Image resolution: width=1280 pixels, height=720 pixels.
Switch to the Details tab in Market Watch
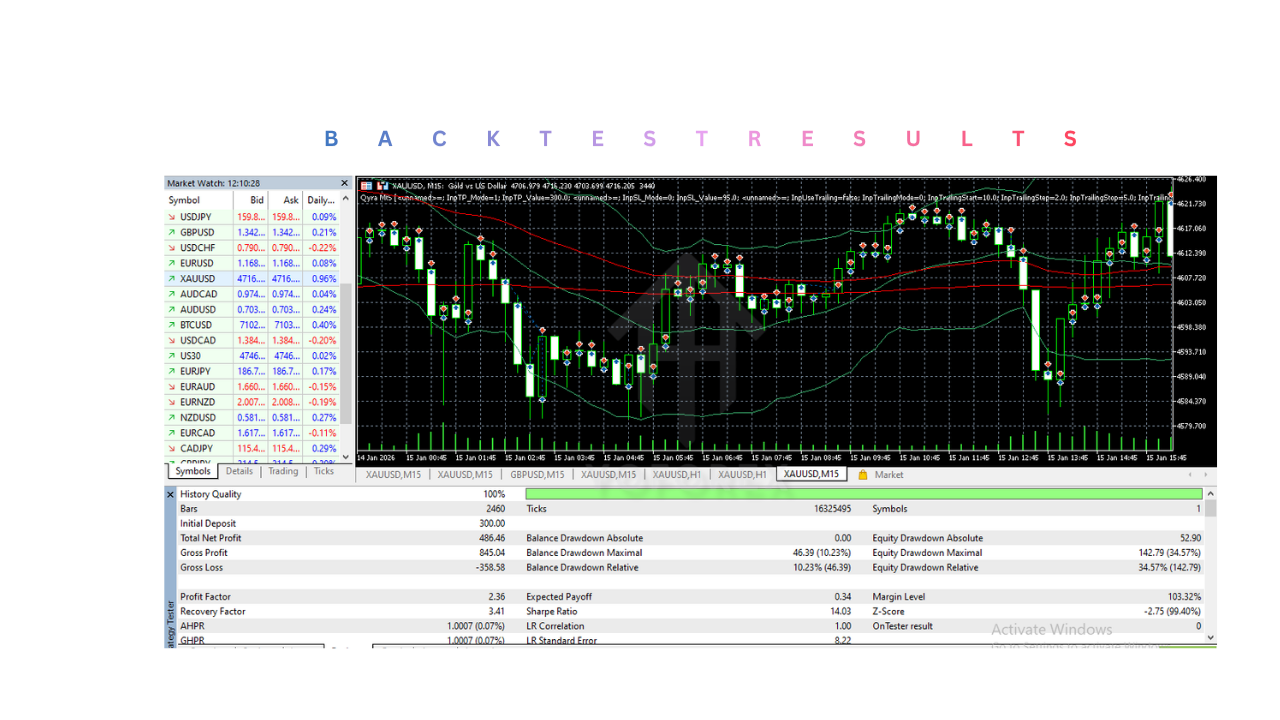pos(239,471)
